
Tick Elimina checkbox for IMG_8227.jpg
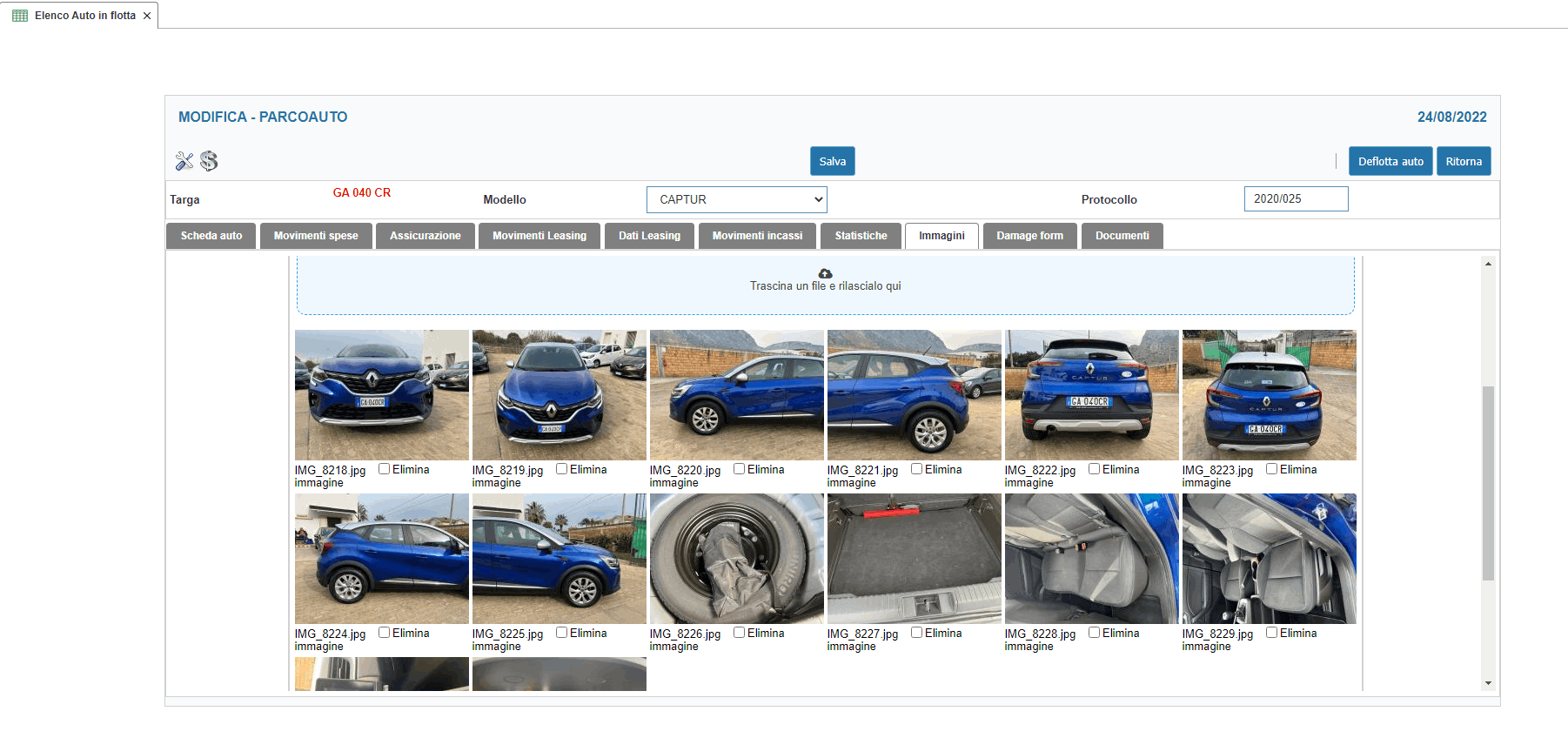(916, 633)
